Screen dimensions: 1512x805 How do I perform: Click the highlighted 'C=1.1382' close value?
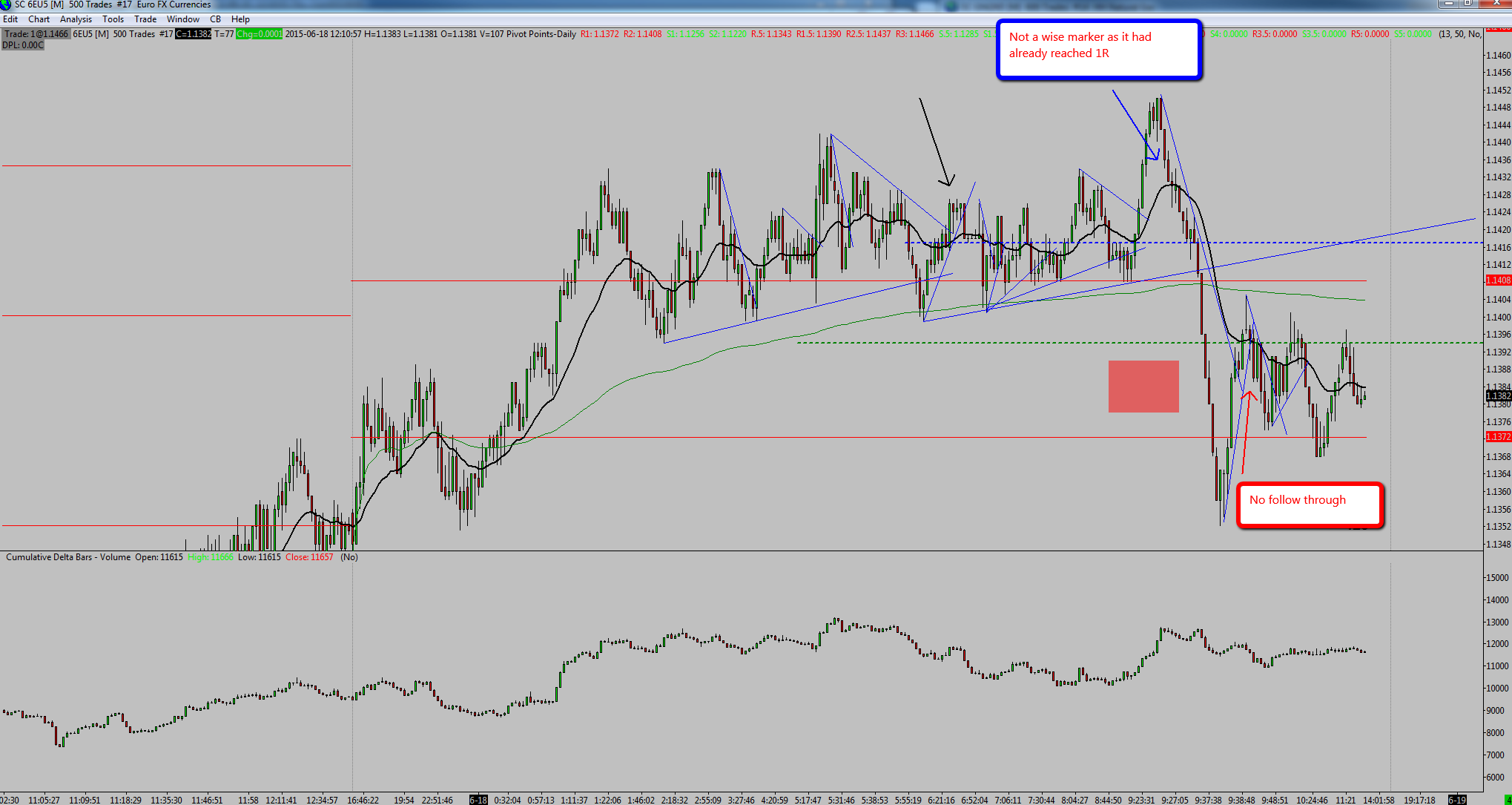pyautogui.click(x=194, y=34)
